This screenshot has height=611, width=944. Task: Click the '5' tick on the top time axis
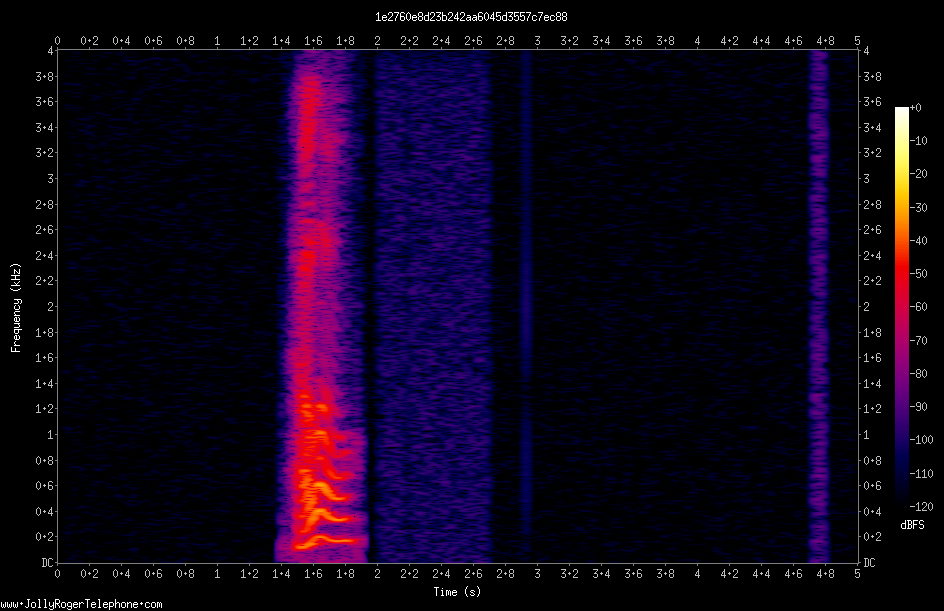point(857,41)
